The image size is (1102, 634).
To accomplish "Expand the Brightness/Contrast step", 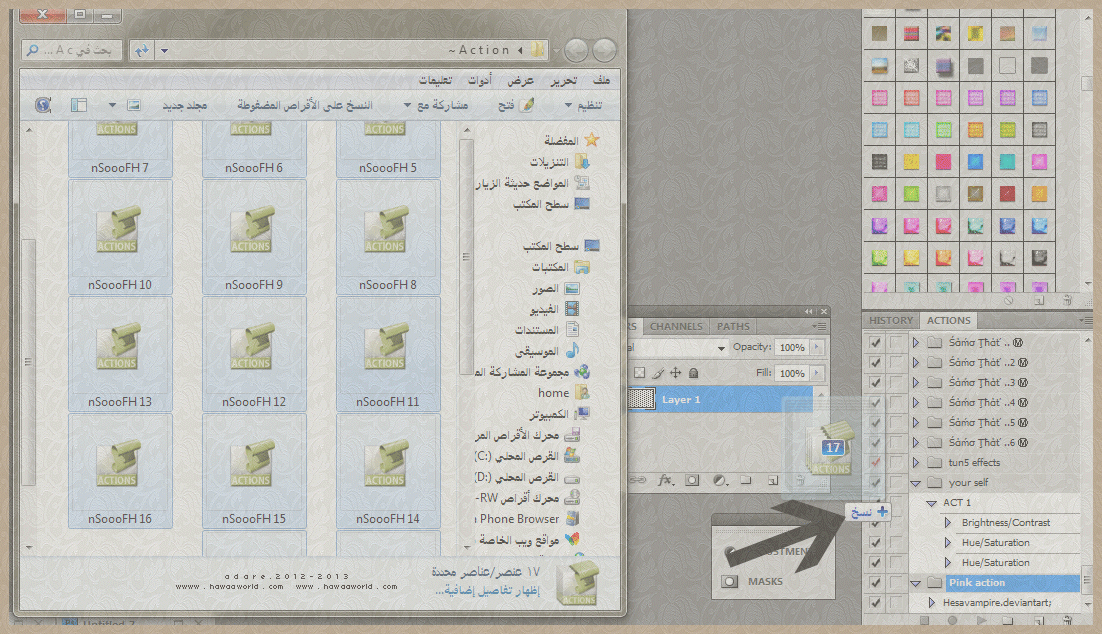I will [949, 522].
